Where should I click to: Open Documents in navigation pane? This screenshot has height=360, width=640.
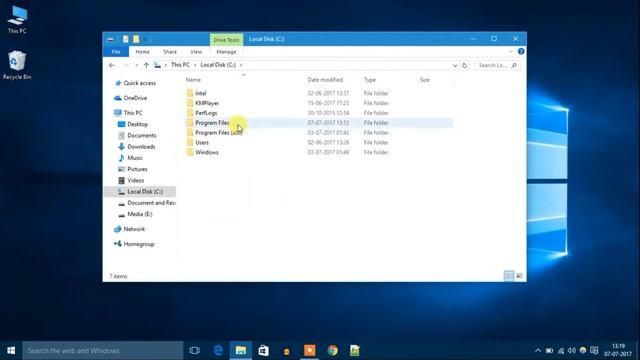pyautogui.click(x=141, y=135)
